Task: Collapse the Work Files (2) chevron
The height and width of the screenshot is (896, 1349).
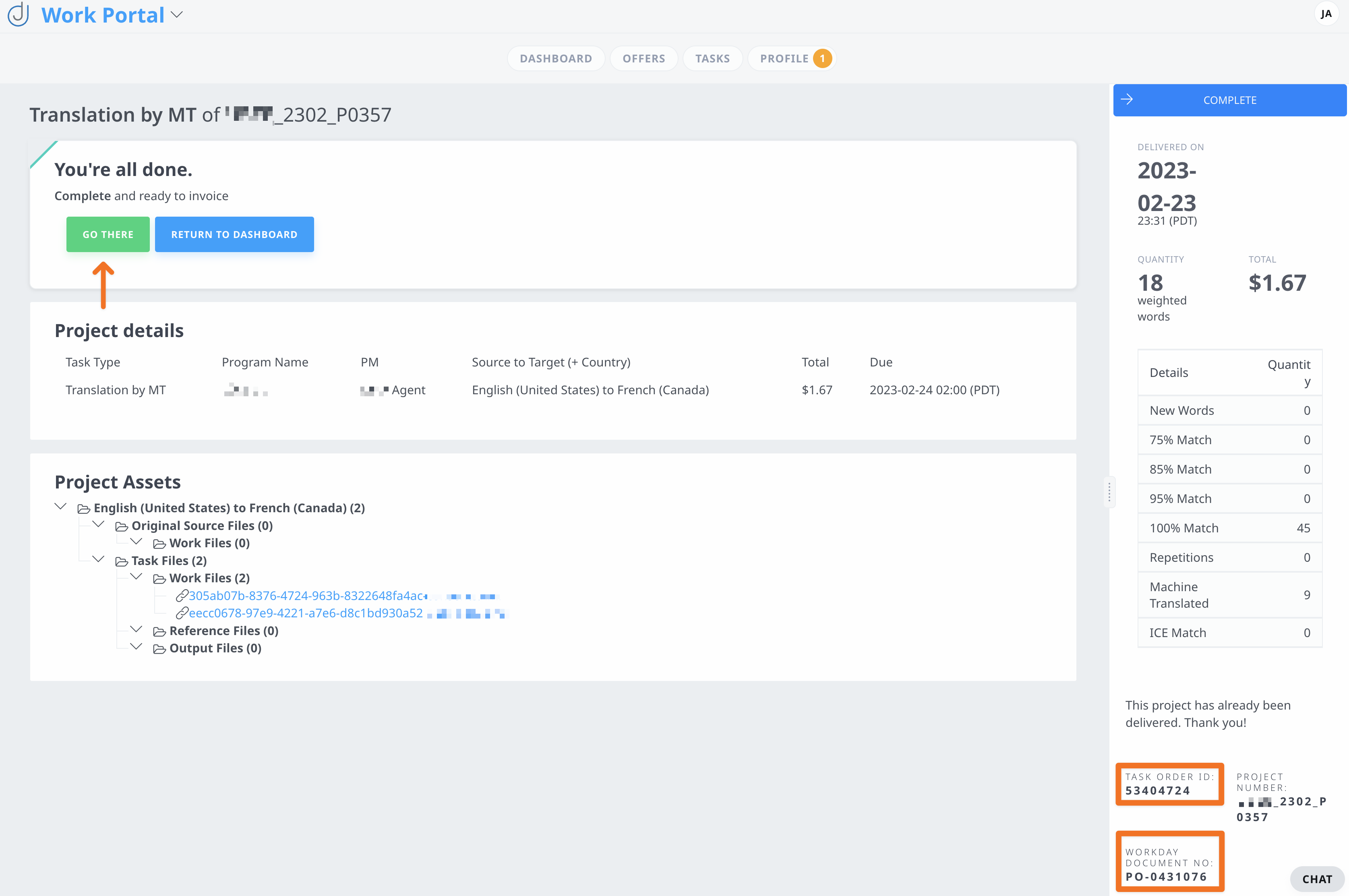Action: coord(136,577)
